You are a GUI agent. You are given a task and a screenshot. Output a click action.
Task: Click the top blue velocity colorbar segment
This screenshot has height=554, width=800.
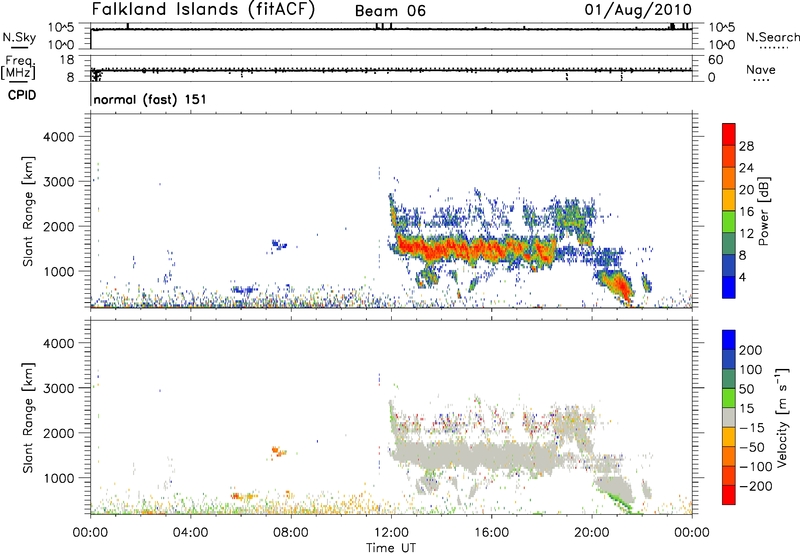coord(729,340)
